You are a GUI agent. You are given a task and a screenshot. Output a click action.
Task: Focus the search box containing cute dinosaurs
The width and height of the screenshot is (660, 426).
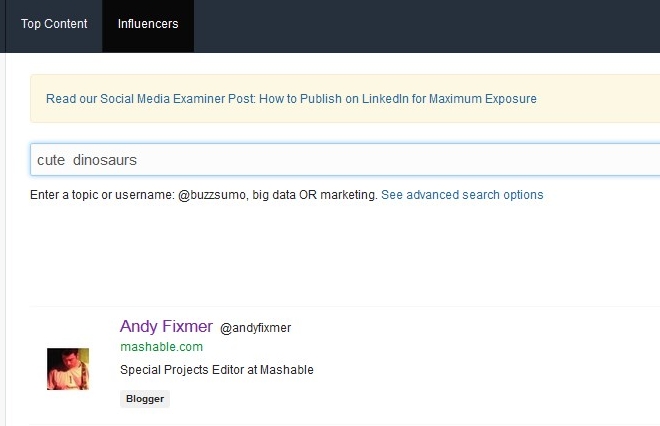point(345,160)
